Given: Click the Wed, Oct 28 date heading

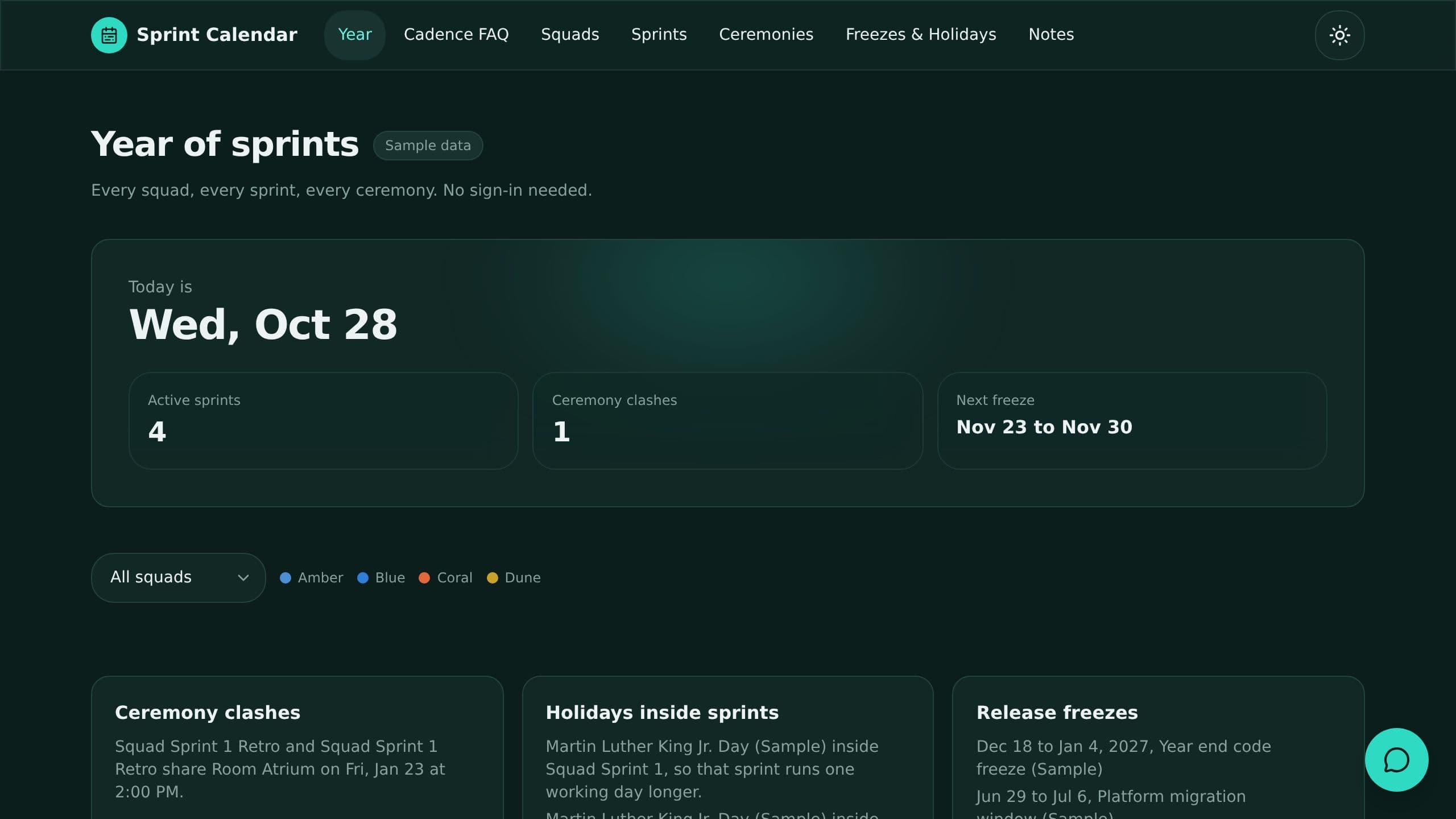Looking at the screenshot, I should (263, 325).
